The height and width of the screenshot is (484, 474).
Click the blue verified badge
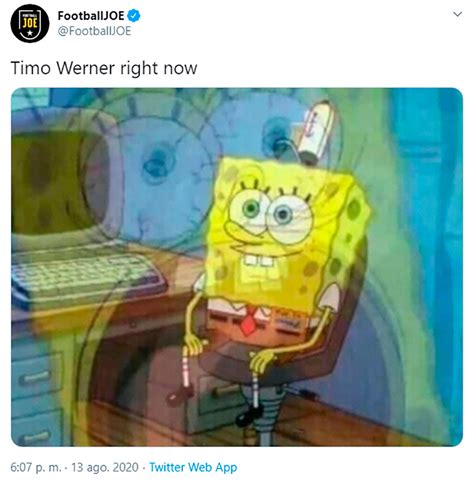pyautogui.click(x=134, y=16)
